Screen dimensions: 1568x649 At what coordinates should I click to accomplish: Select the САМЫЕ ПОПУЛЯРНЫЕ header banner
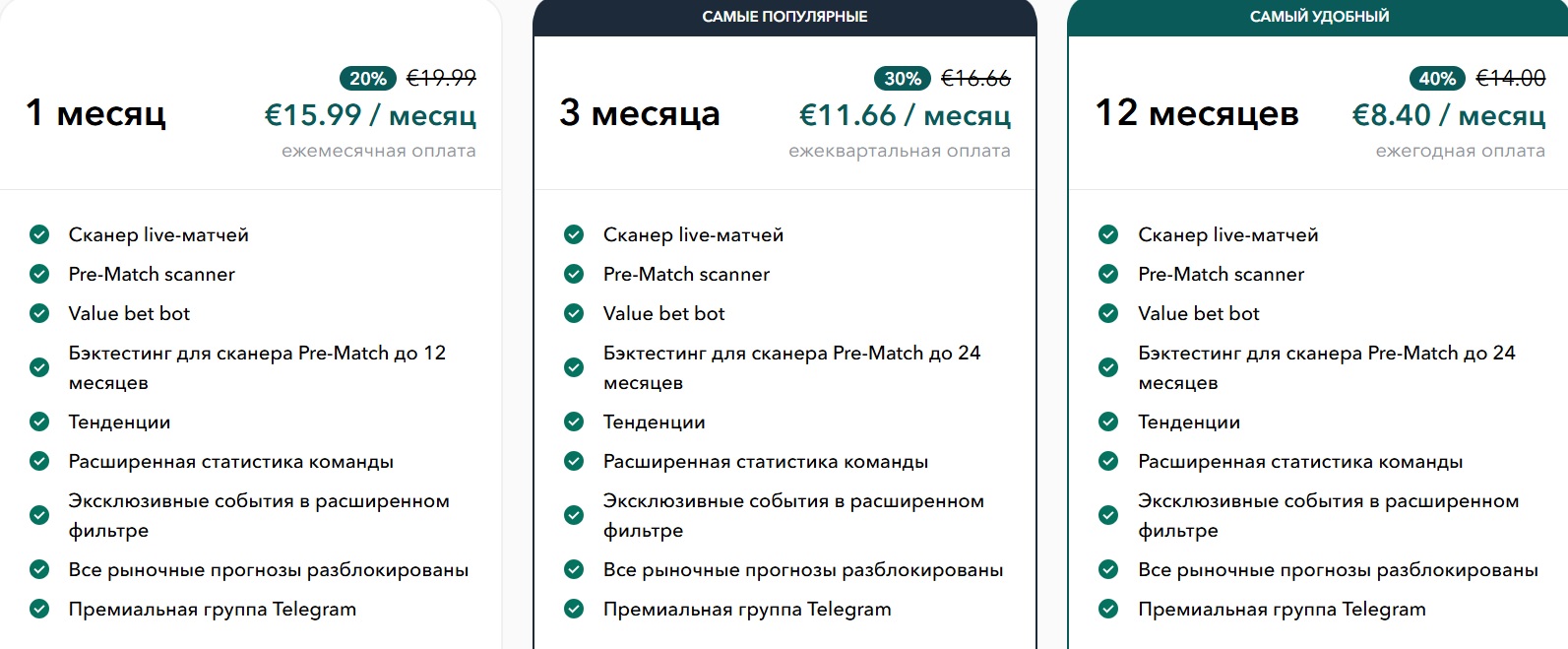(784, 16)
